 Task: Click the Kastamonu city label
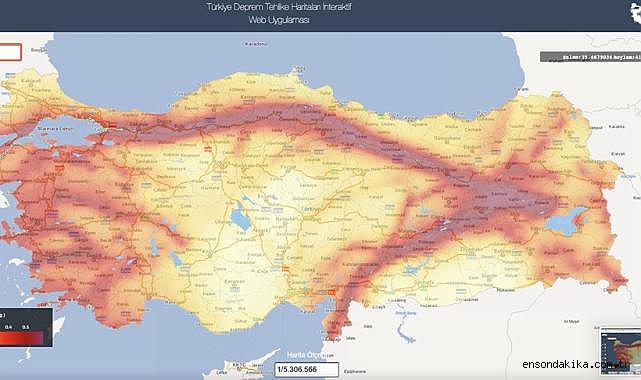252,97
